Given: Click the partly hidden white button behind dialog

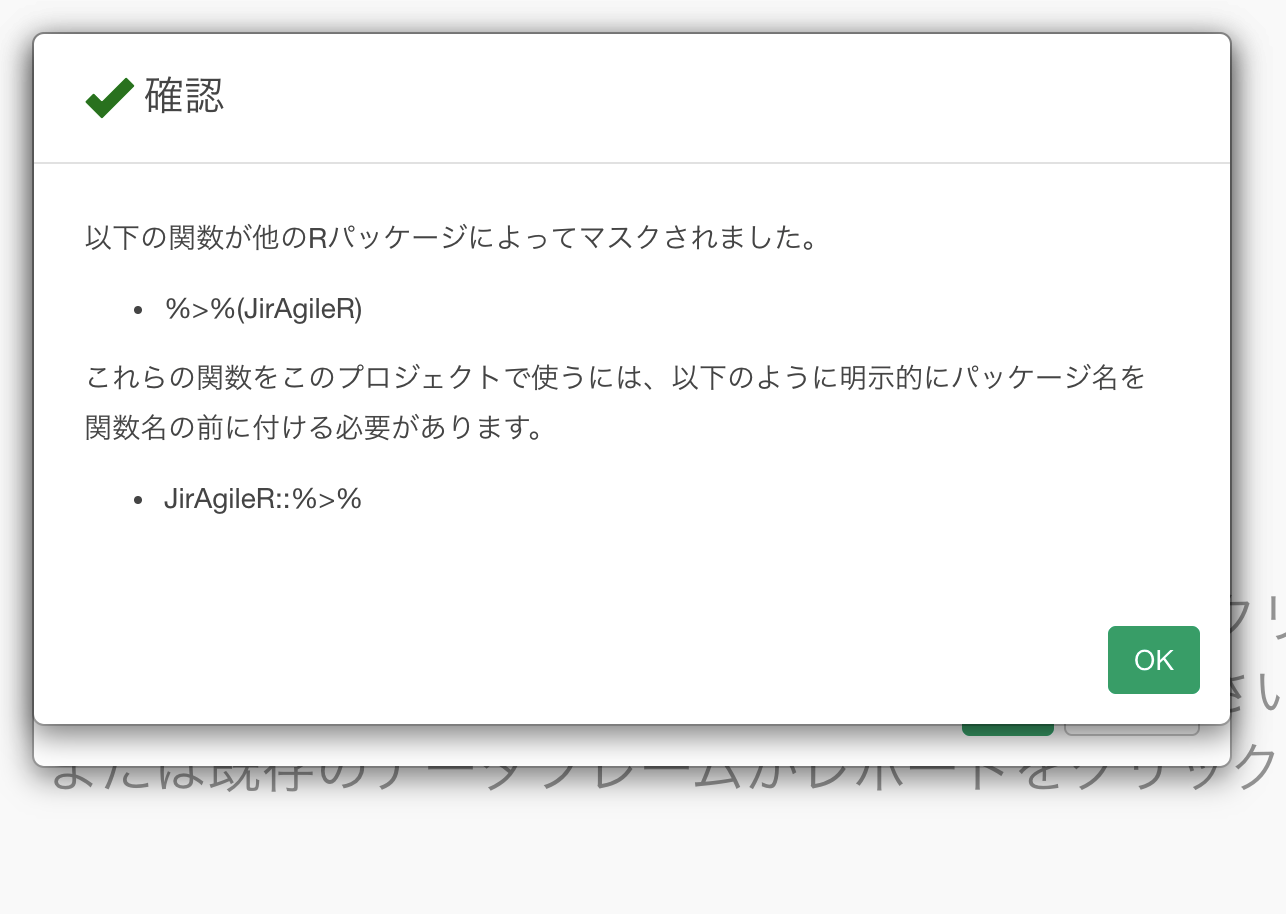Looking at the screenshot, I should point(1131,729).
